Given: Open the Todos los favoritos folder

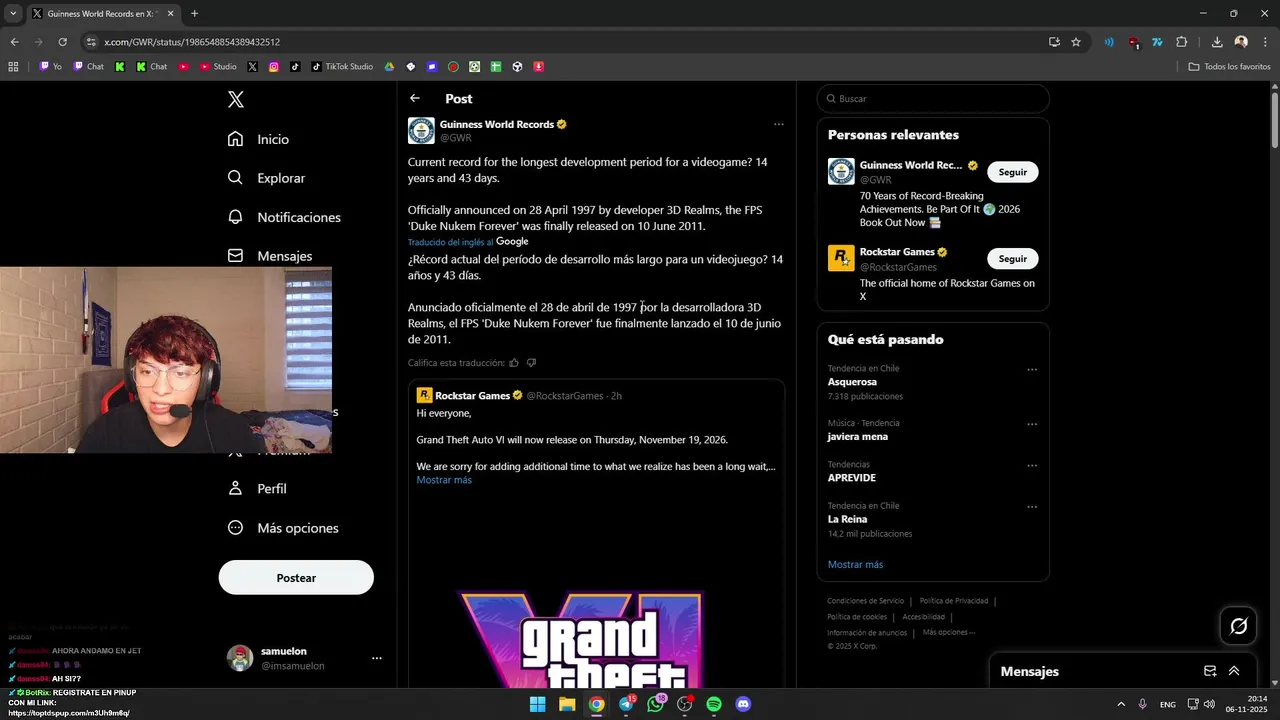Looking at the screenshot, I should (x=1229, y=67).
